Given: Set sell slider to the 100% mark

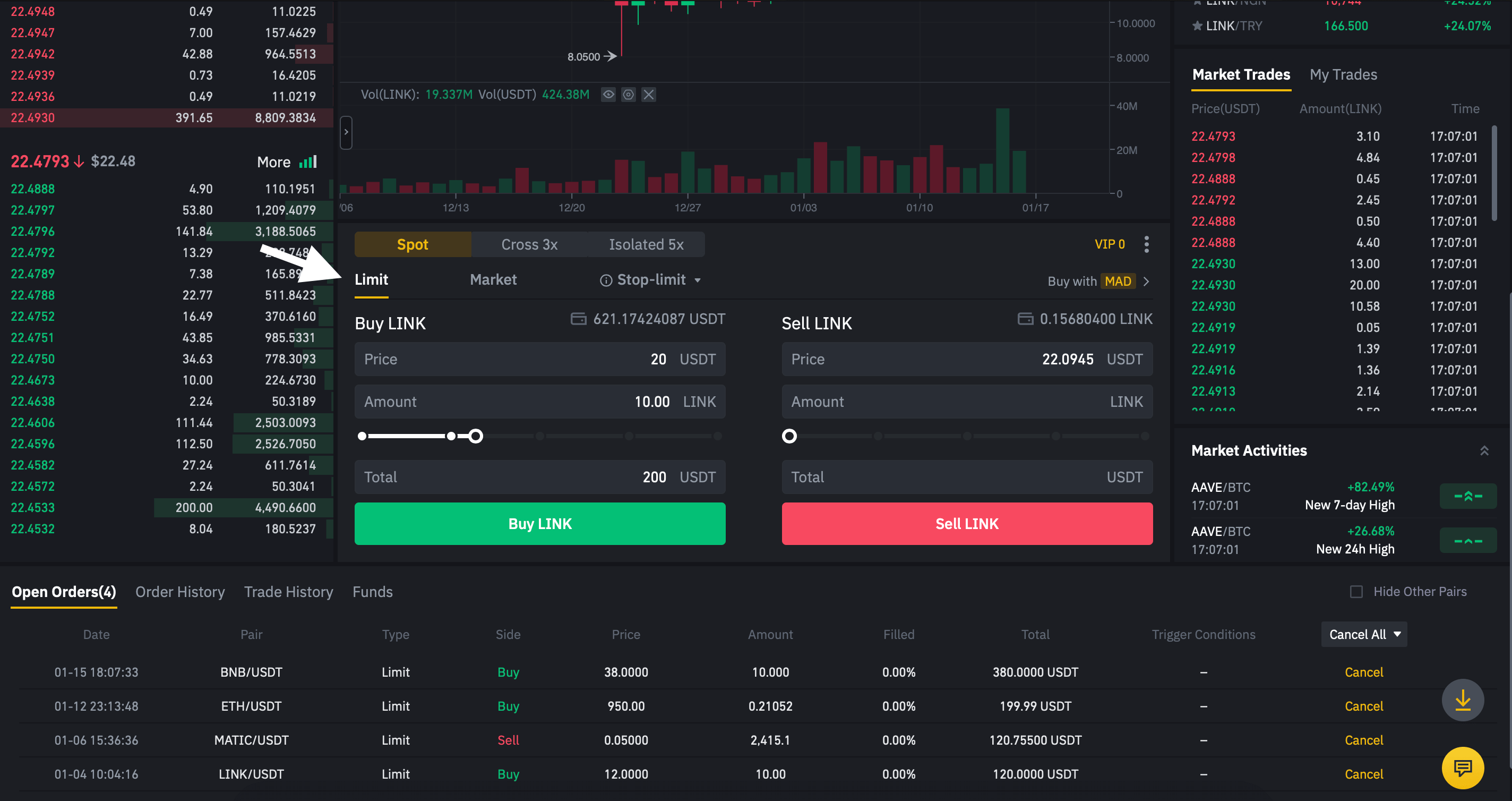Looking at the screenshot, I should (1145, 436).
